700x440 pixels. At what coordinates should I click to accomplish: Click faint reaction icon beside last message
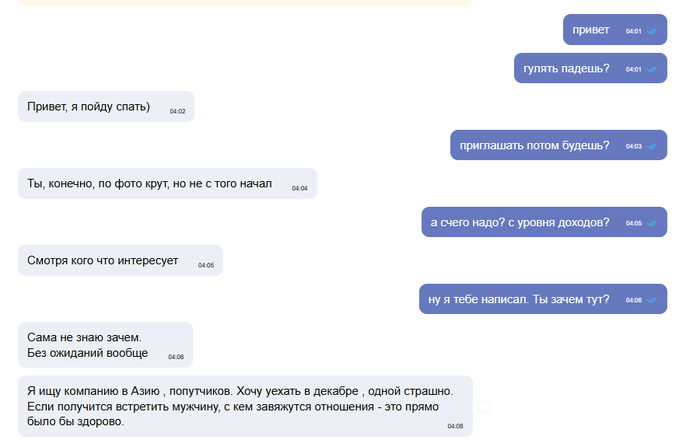(484, 406)
